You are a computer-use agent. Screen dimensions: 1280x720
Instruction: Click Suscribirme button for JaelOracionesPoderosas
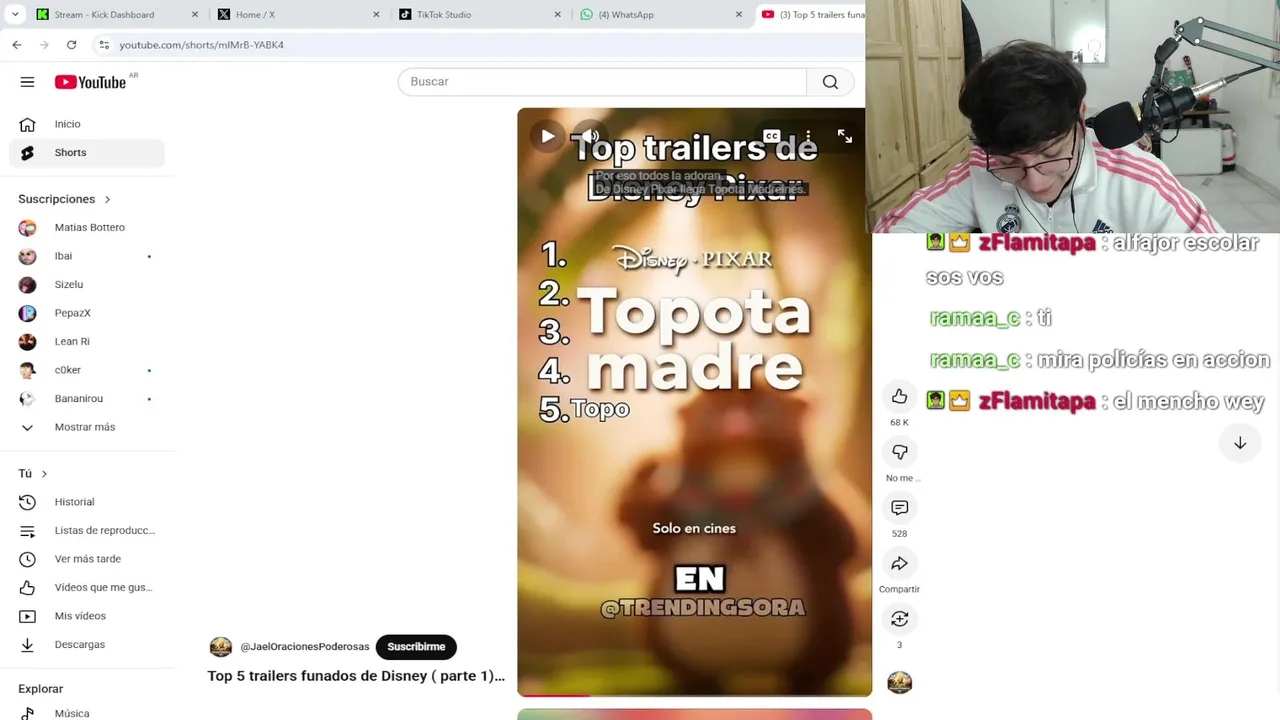[x=416, y=647]
